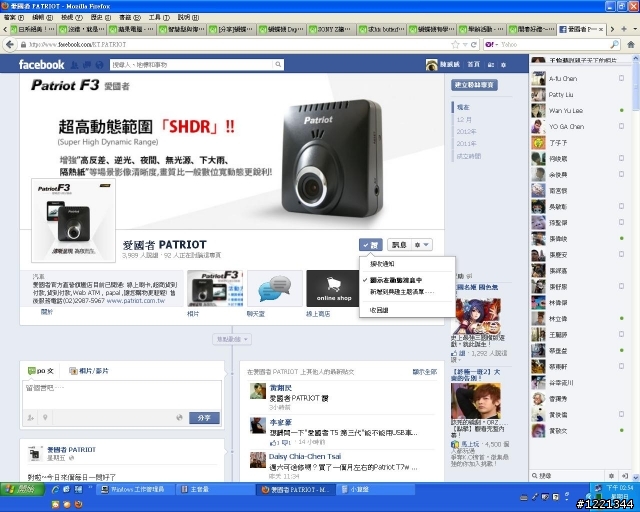Expand the highlights filter dropdown on timeline
This screenshot has width=640, height=512.
[232, 339]
